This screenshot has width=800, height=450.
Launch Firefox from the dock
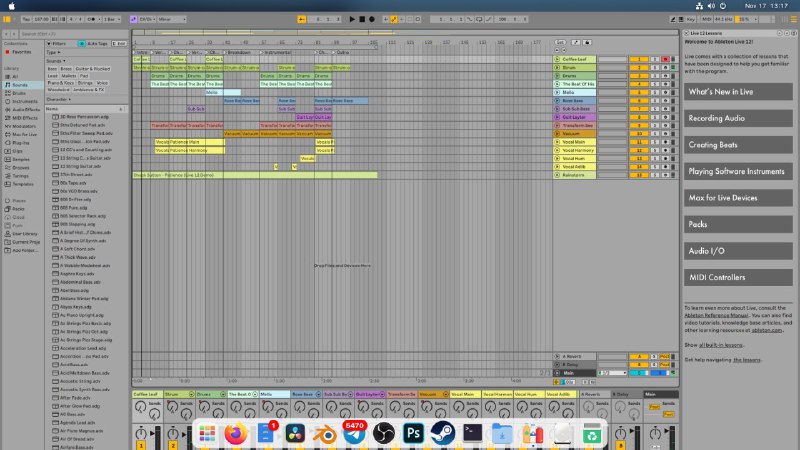click(236, 434)
